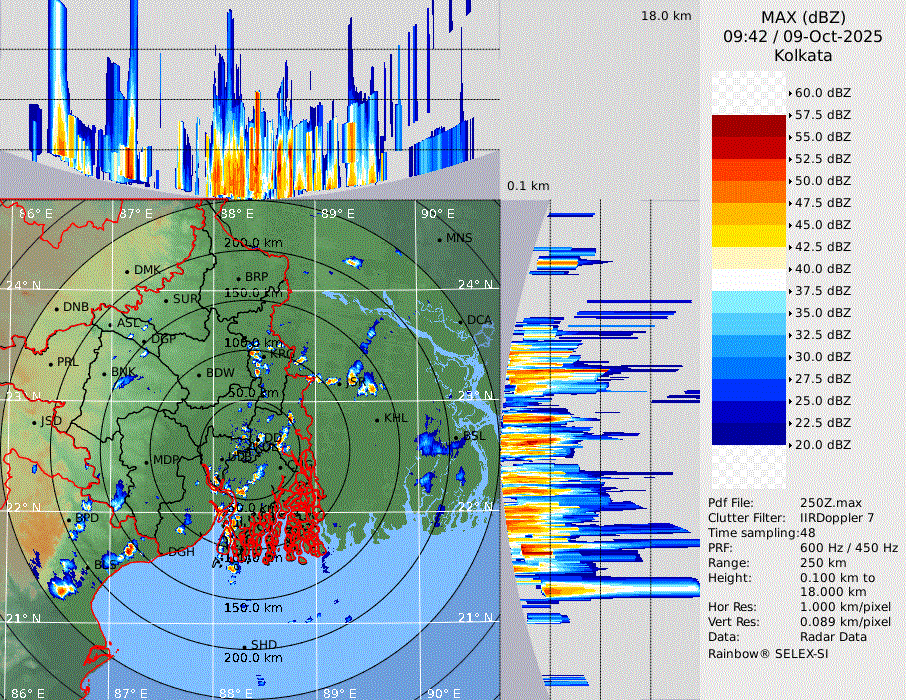906x700 pixels.
Task: Click the SHD station marker
Action: 244,646
